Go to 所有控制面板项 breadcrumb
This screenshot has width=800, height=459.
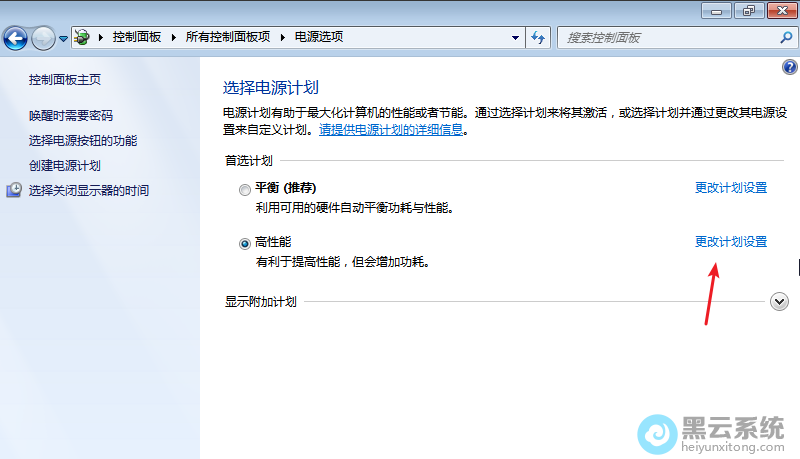click(228, 37)
